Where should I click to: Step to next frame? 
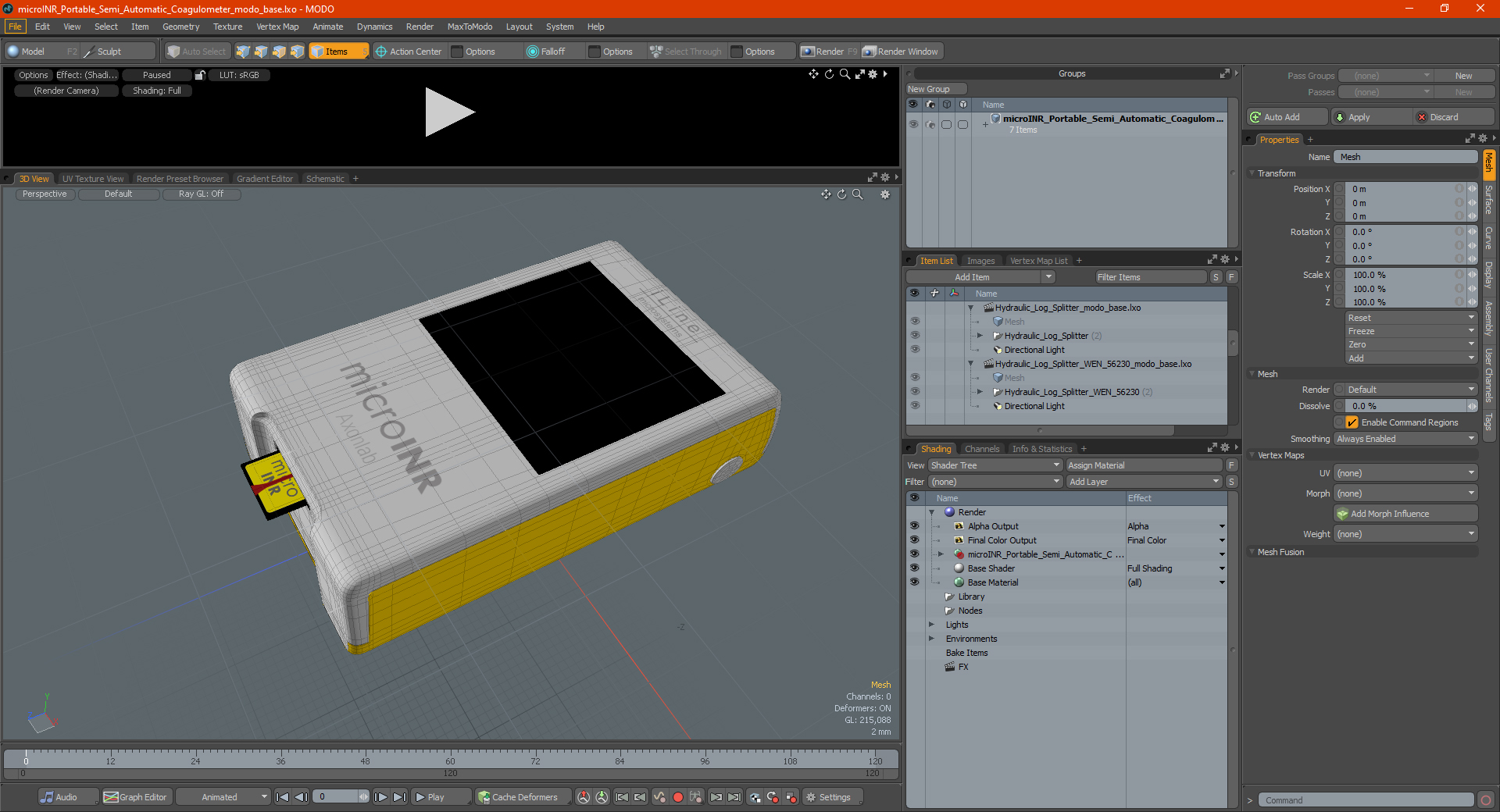[x=380, y=797]
